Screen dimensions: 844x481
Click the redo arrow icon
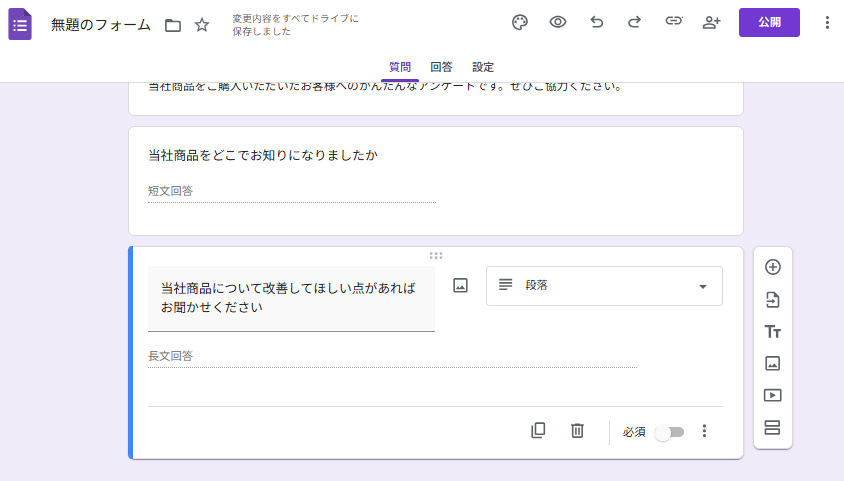[634, 23]
